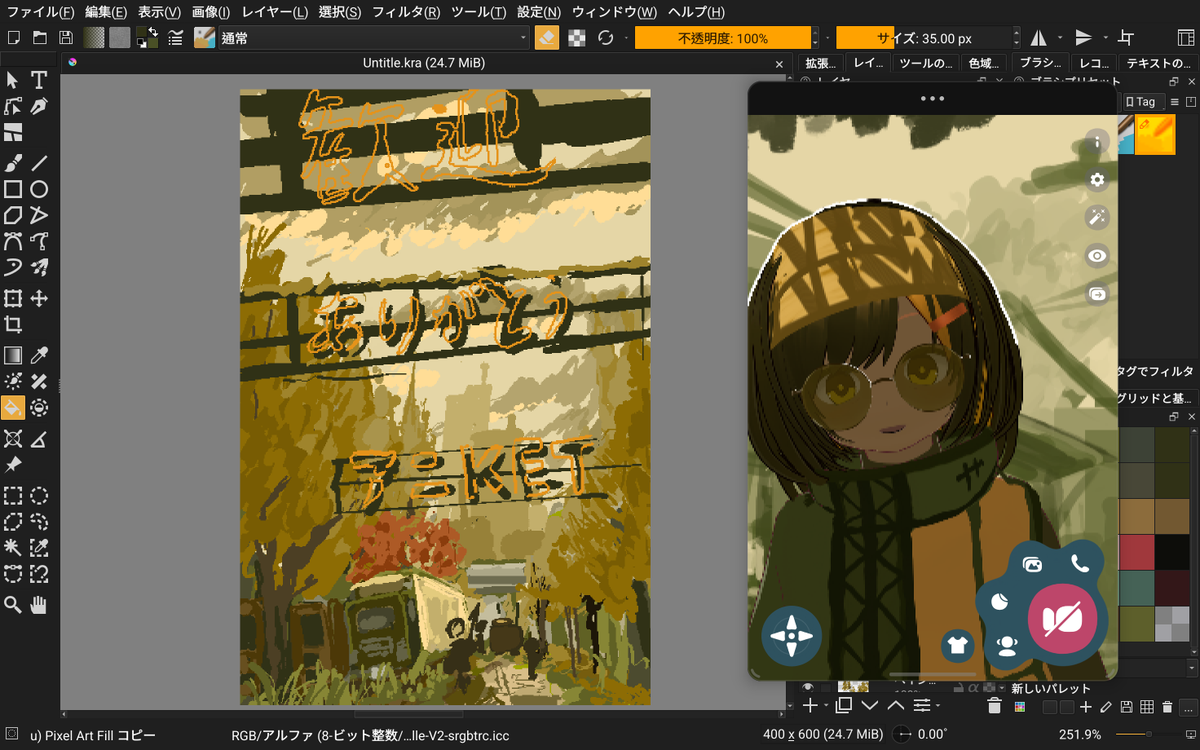This screenshot has height=750, width=1200.
Task: Click the Untitle.kra document tab
Action: (x=424, y=63)
